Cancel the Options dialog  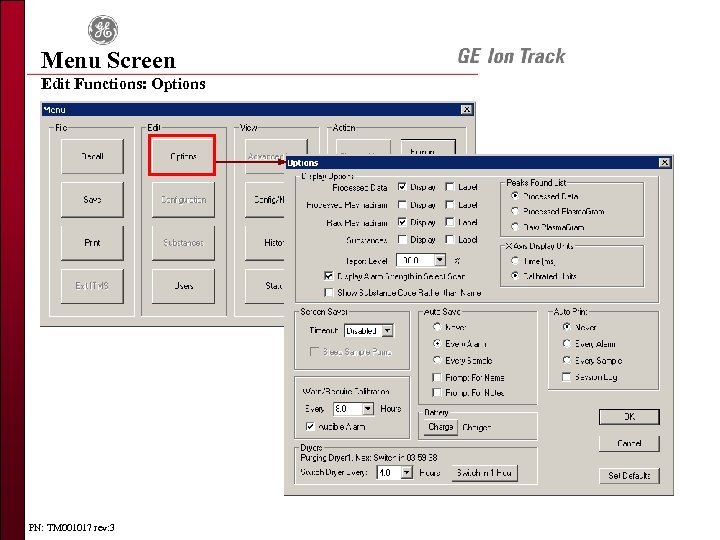pyautogui.click(x=629, y=444)
